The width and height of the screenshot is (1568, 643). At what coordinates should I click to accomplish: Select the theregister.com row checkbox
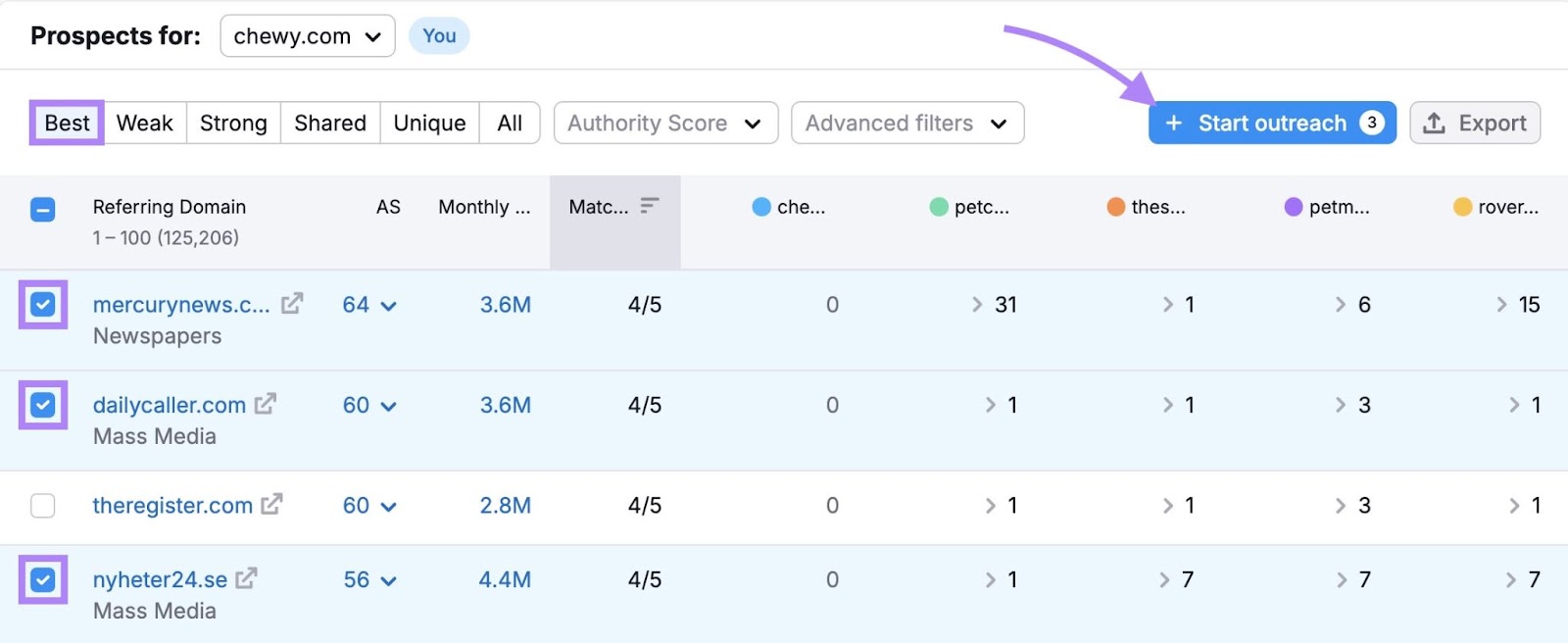pos(43,506)
